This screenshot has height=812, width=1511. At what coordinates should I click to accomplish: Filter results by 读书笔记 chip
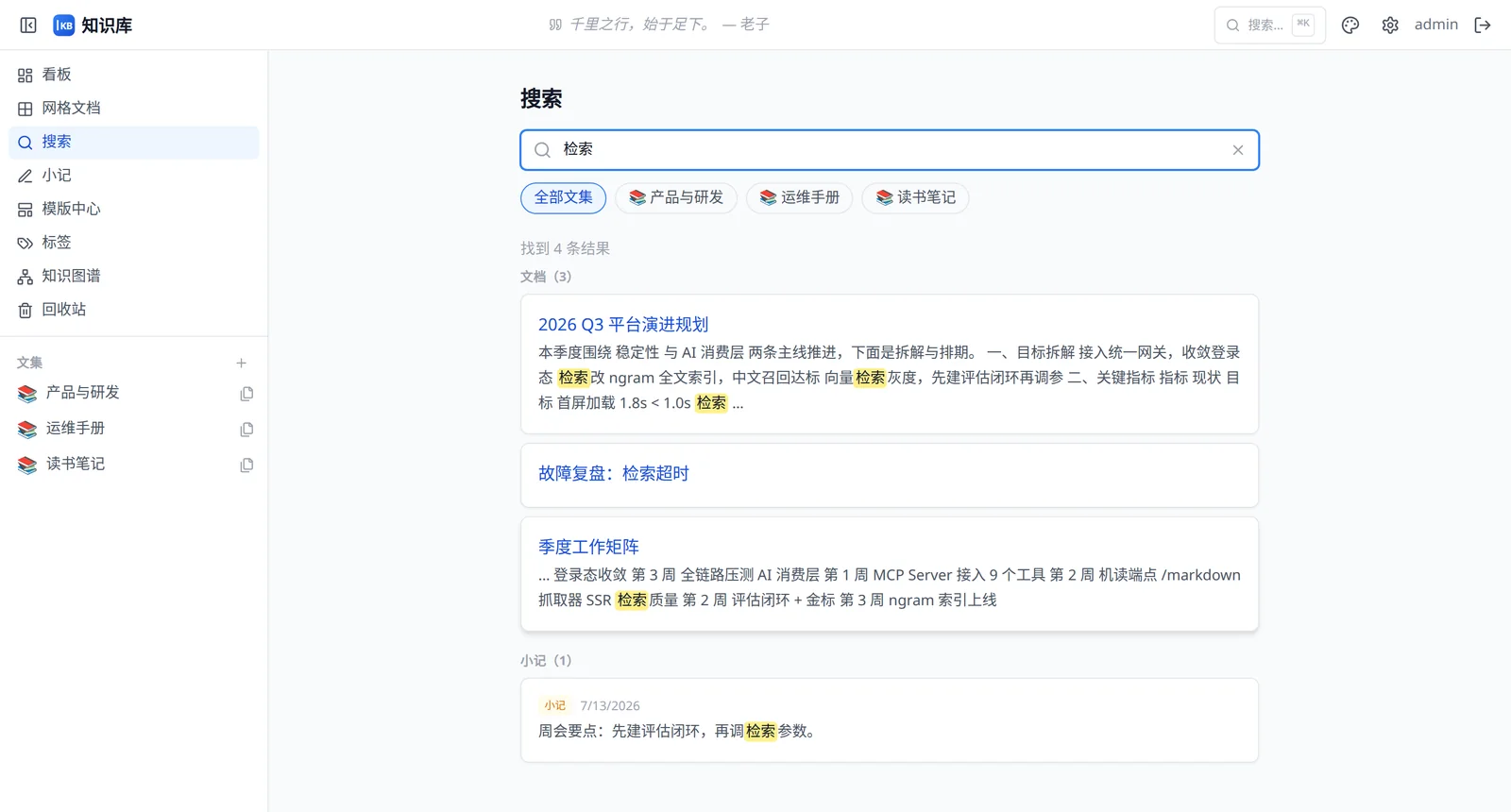pyautogui.click(x=915, y=197)
